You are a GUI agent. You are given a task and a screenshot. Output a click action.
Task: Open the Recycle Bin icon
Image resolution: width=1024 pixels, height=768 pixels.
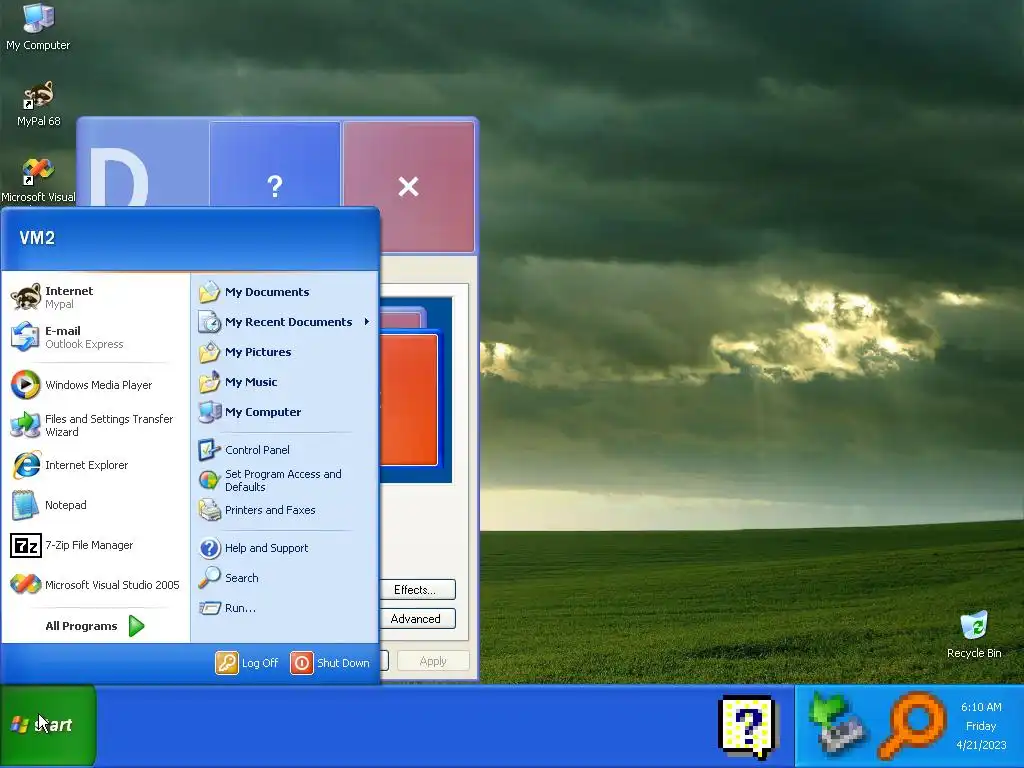[x=974, y=634]
